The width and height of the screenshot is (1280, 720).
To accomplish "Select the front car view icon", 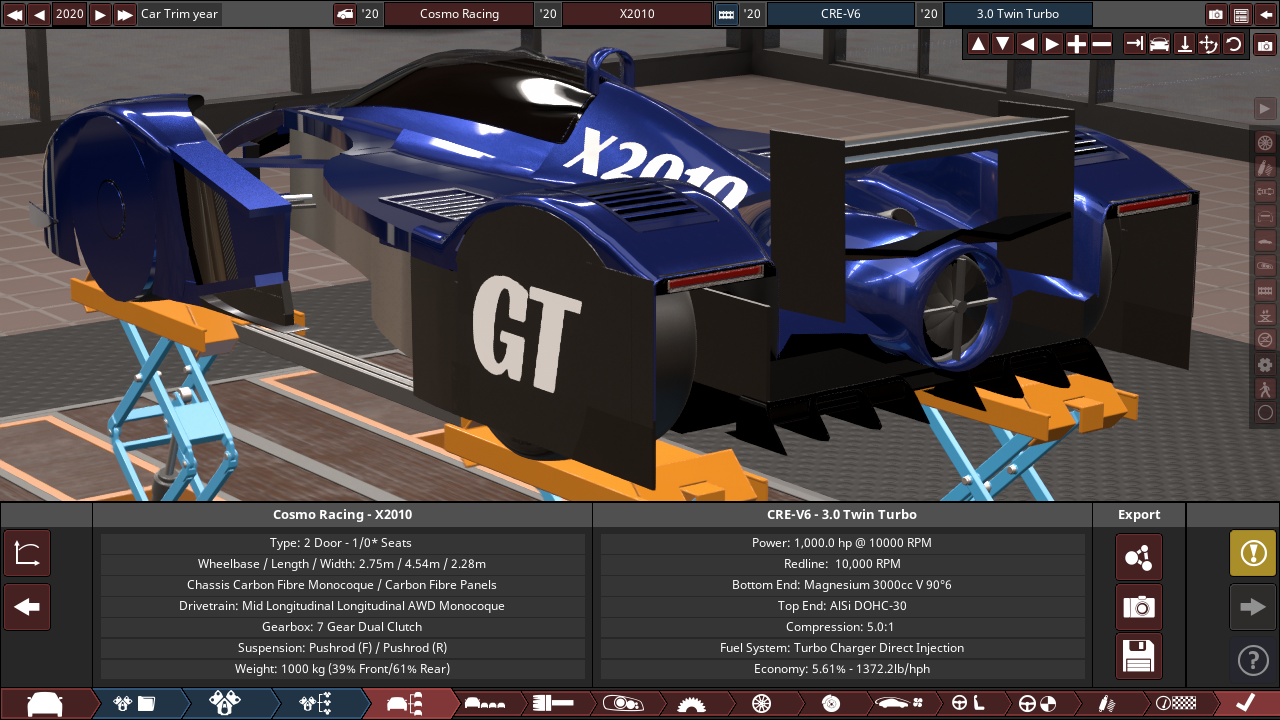I will pyautogui.click(x=1160, y=44).
